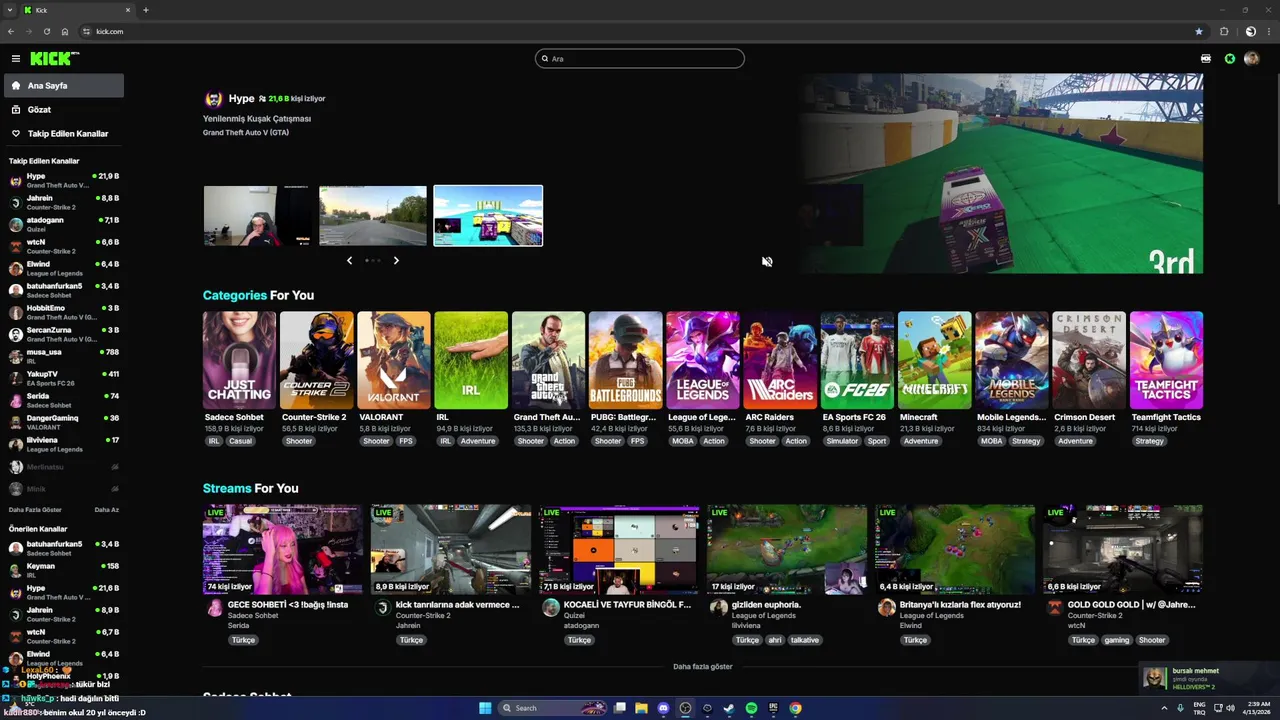Open the tab search dropdown arrow
Screen dimensions: 1280x720
click(10, 10)
